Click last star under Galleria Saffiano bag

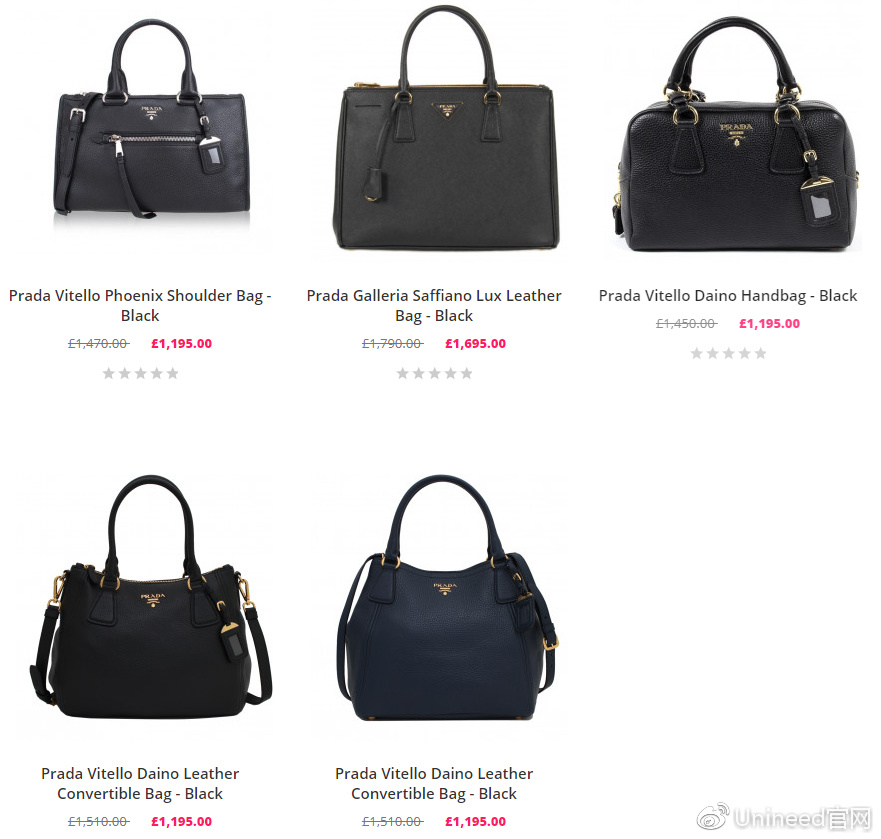click(466, 373)
